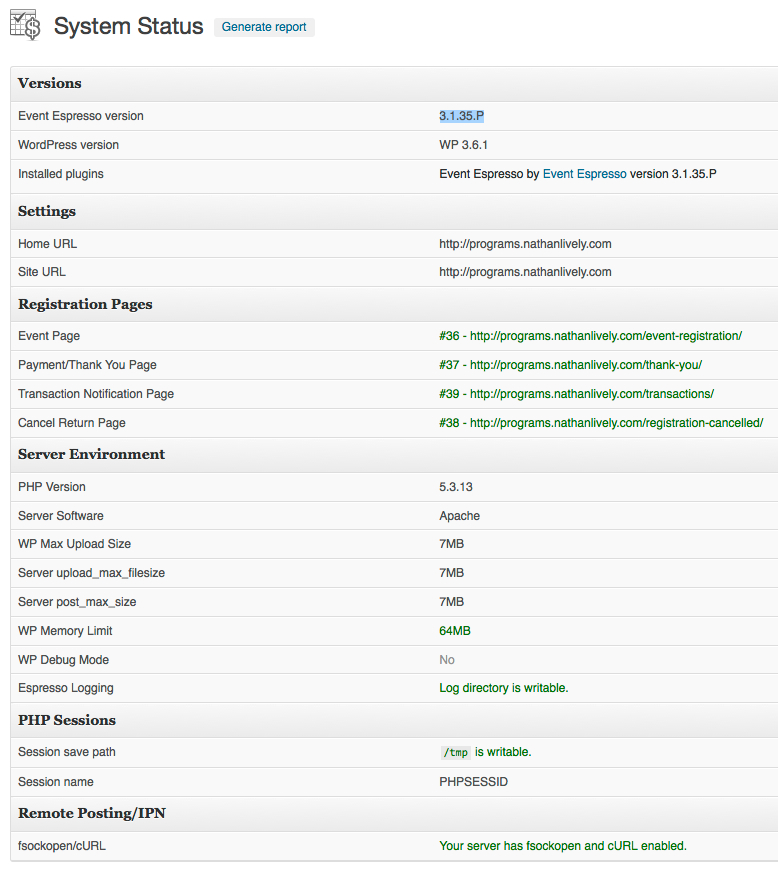The width and height of the screenshot is (778, 873).
Task: Click the System Status page title
Action: (x=128, y=26)
